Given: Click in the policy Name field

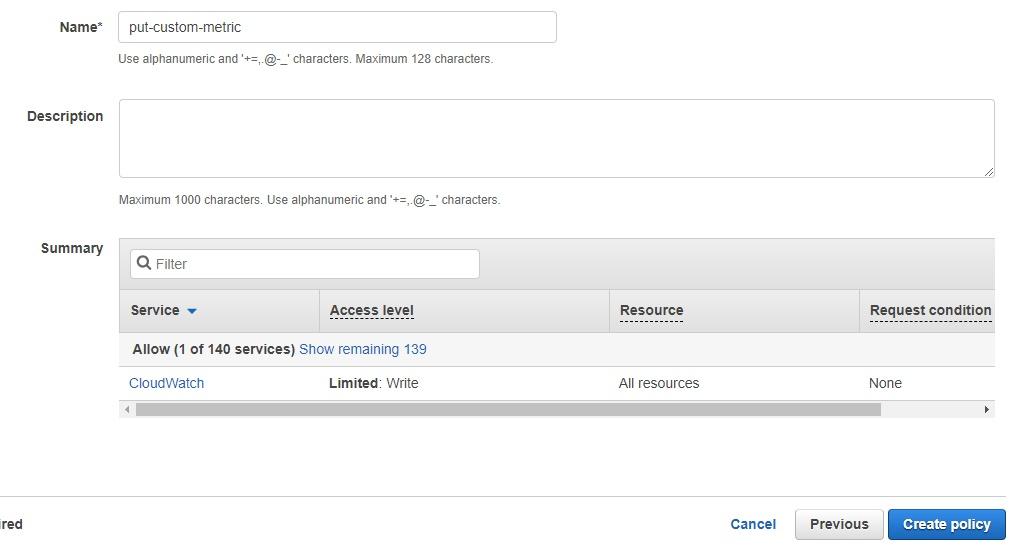Looking at the screenshot, I should click(x=337, y=27).
